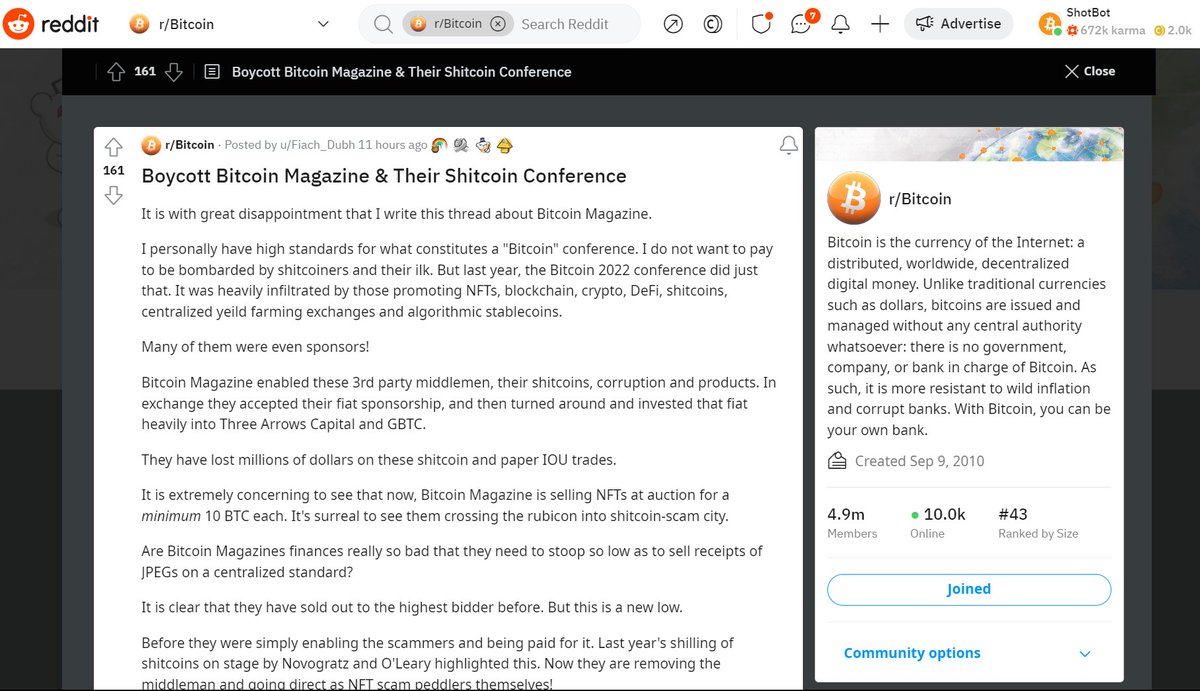
Task: Open the Coins icon in header
Action: [713, 24]
